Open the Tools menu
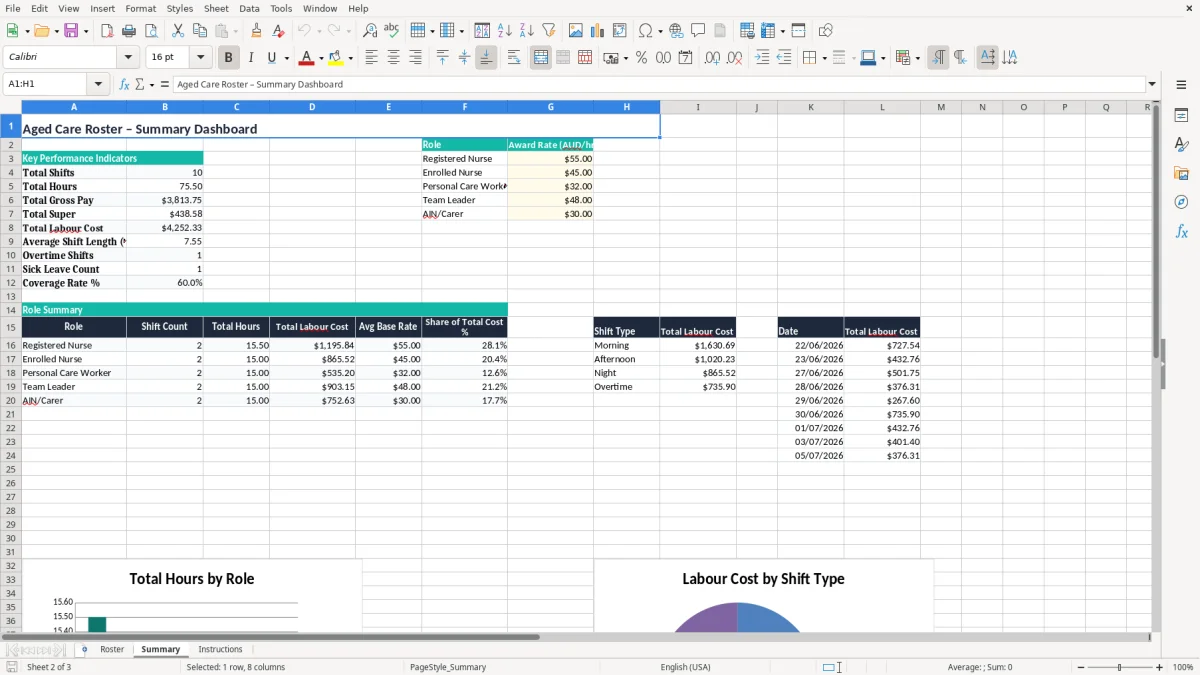This screenshot has width=1200, height=675. point(281,8)
